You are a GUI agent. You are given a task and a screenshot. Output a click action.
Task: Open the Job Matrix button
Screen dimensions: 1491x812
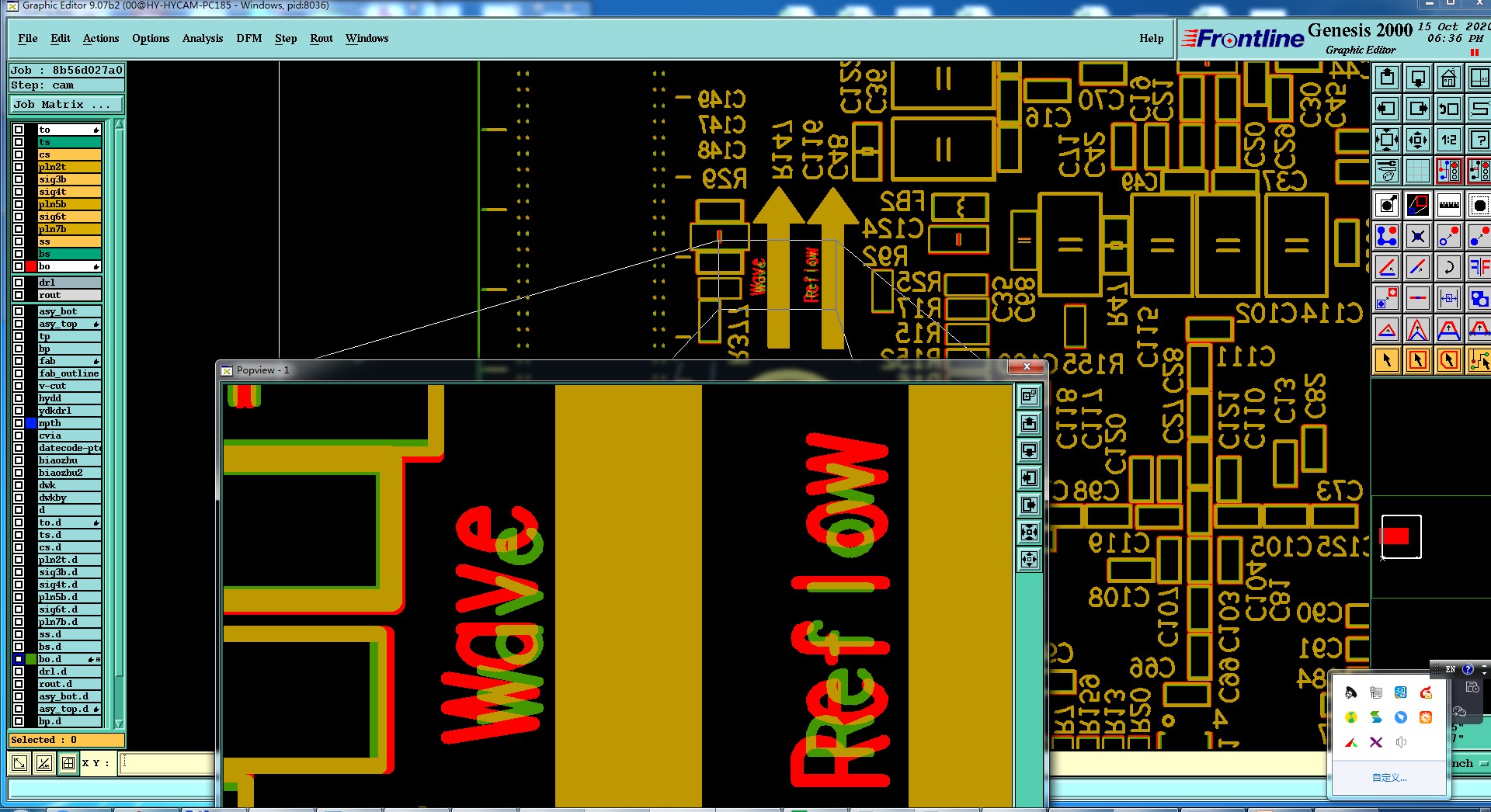[x=66, y=104]
